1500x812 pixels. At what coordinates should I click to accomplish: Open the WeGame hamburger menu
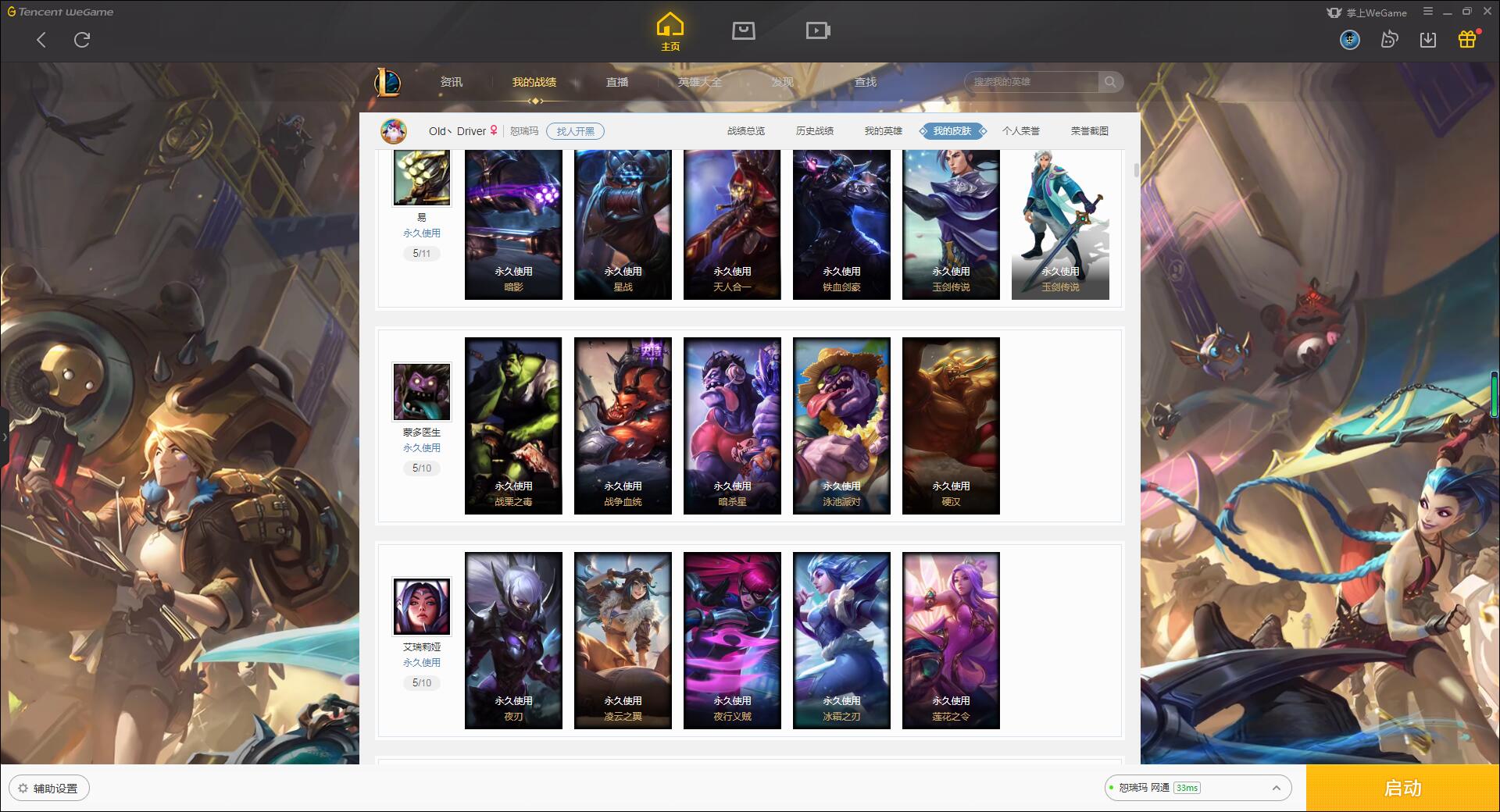tap(1428, 12)
